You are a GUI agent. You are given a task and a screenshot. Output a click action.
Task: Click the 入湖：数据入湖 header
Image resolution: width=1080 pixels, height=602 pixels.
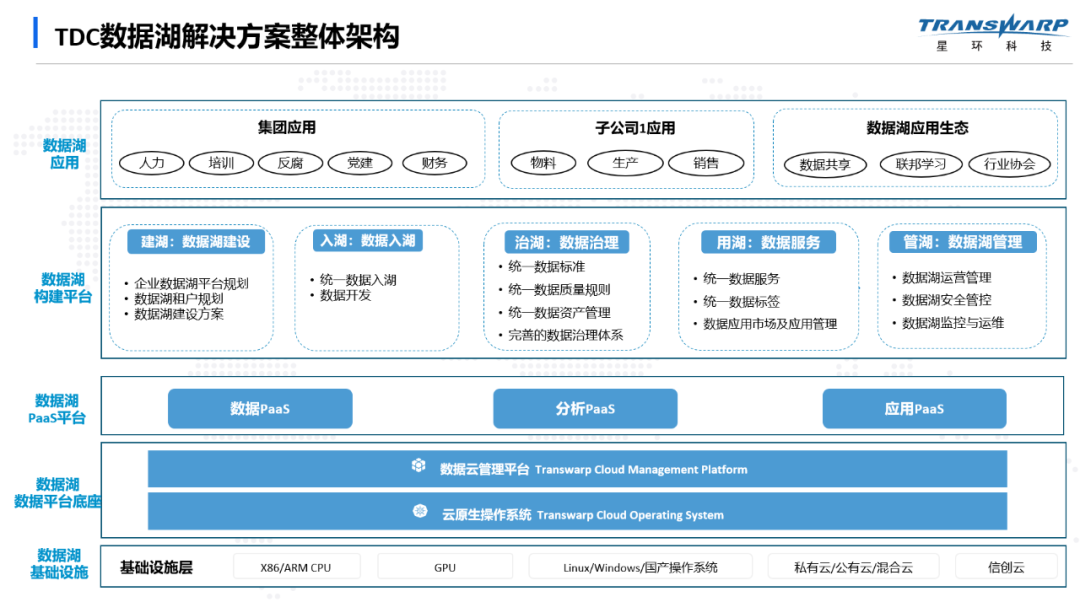(368, 240)
